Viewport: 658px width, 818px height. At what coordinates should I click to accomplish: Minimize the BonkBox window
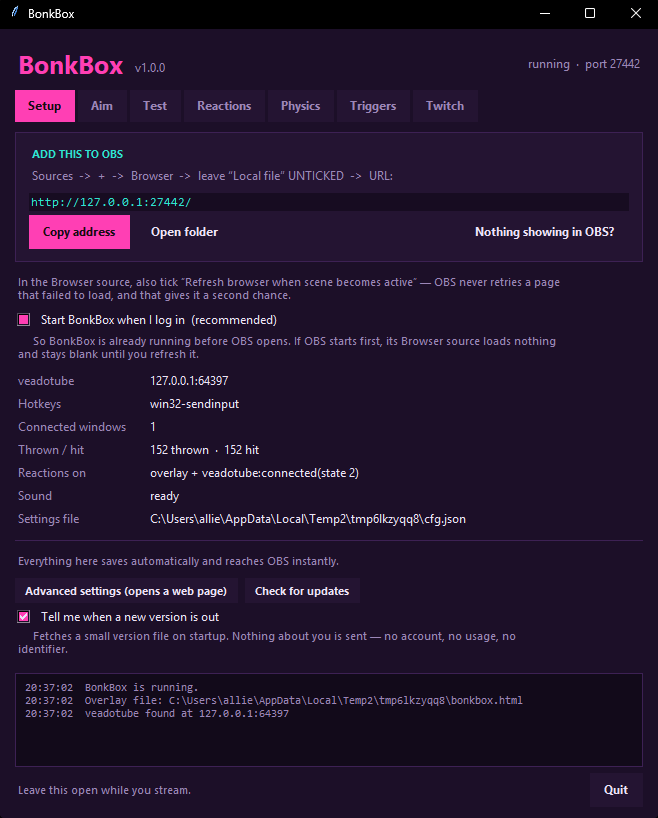point(545,14)
